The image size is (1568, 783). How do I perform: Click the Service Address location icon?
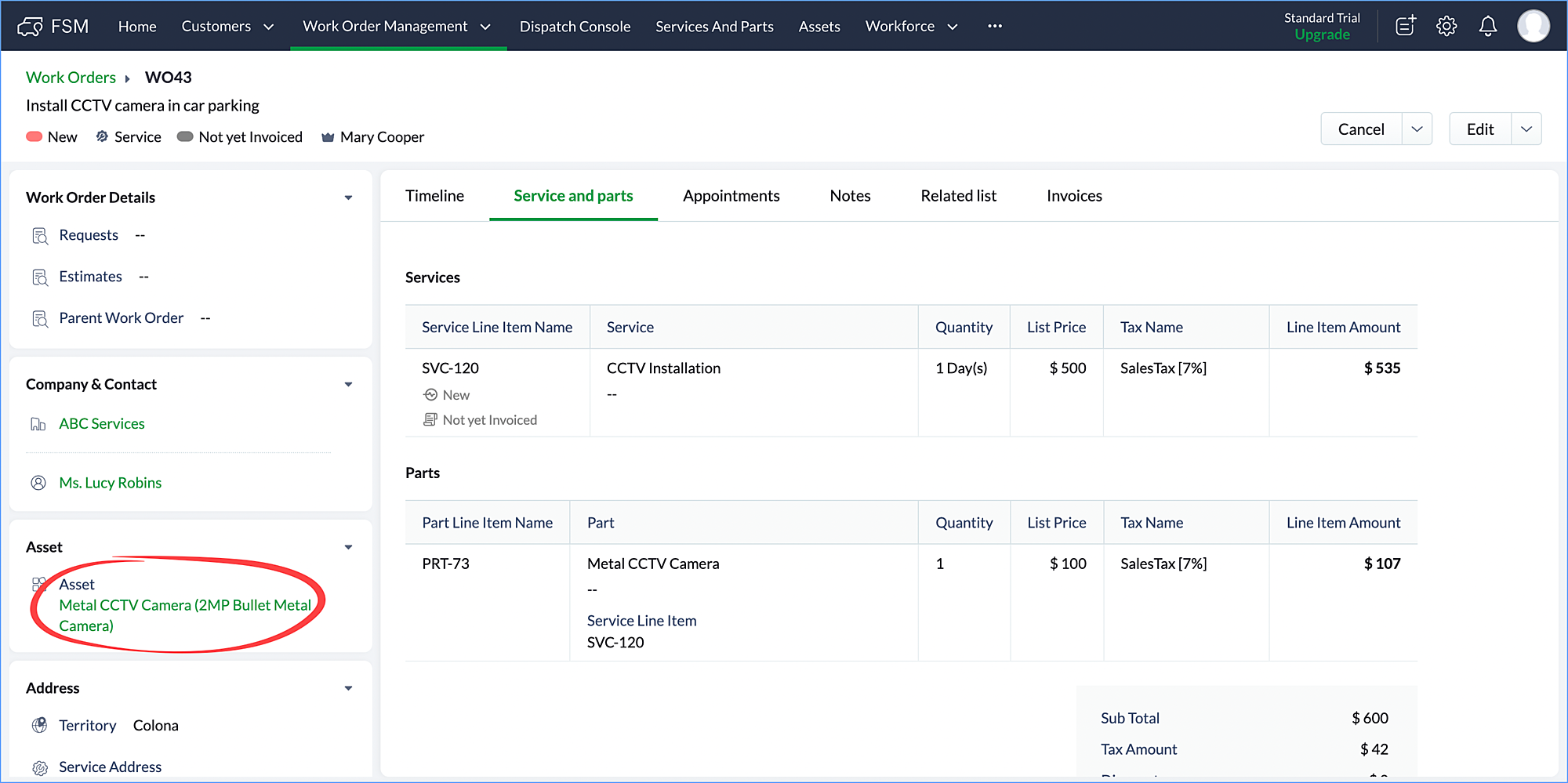[40, 768]
